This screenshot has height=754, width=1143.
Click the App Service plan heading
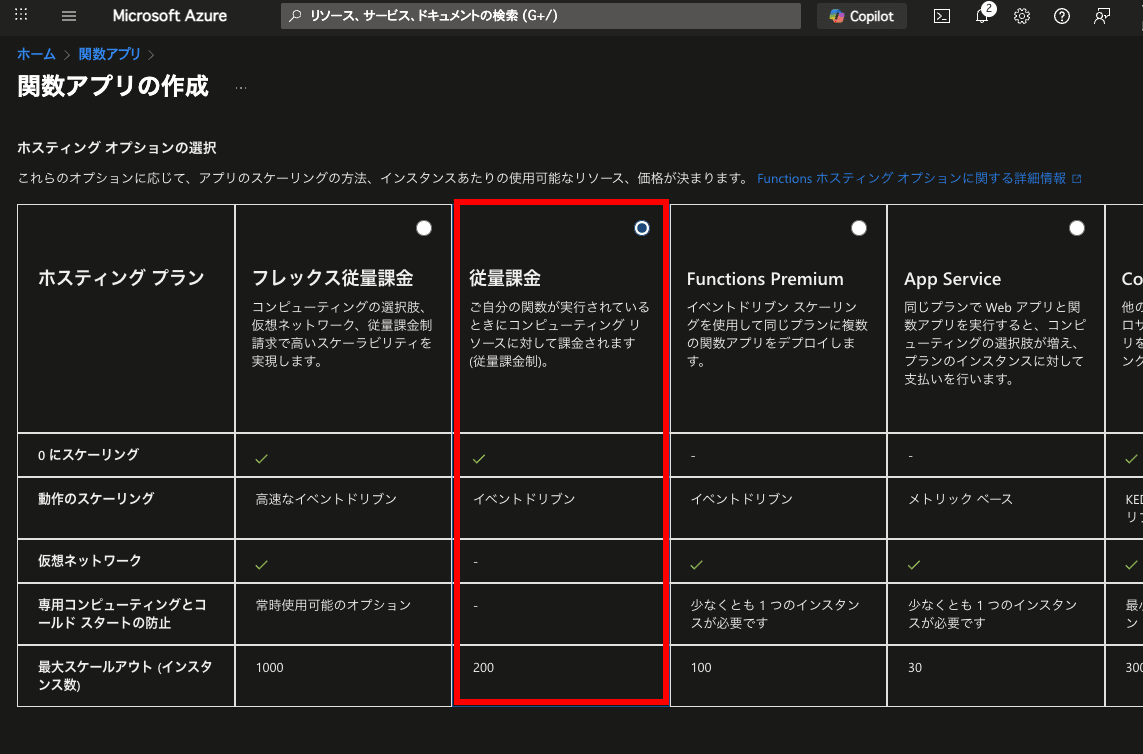952,279
